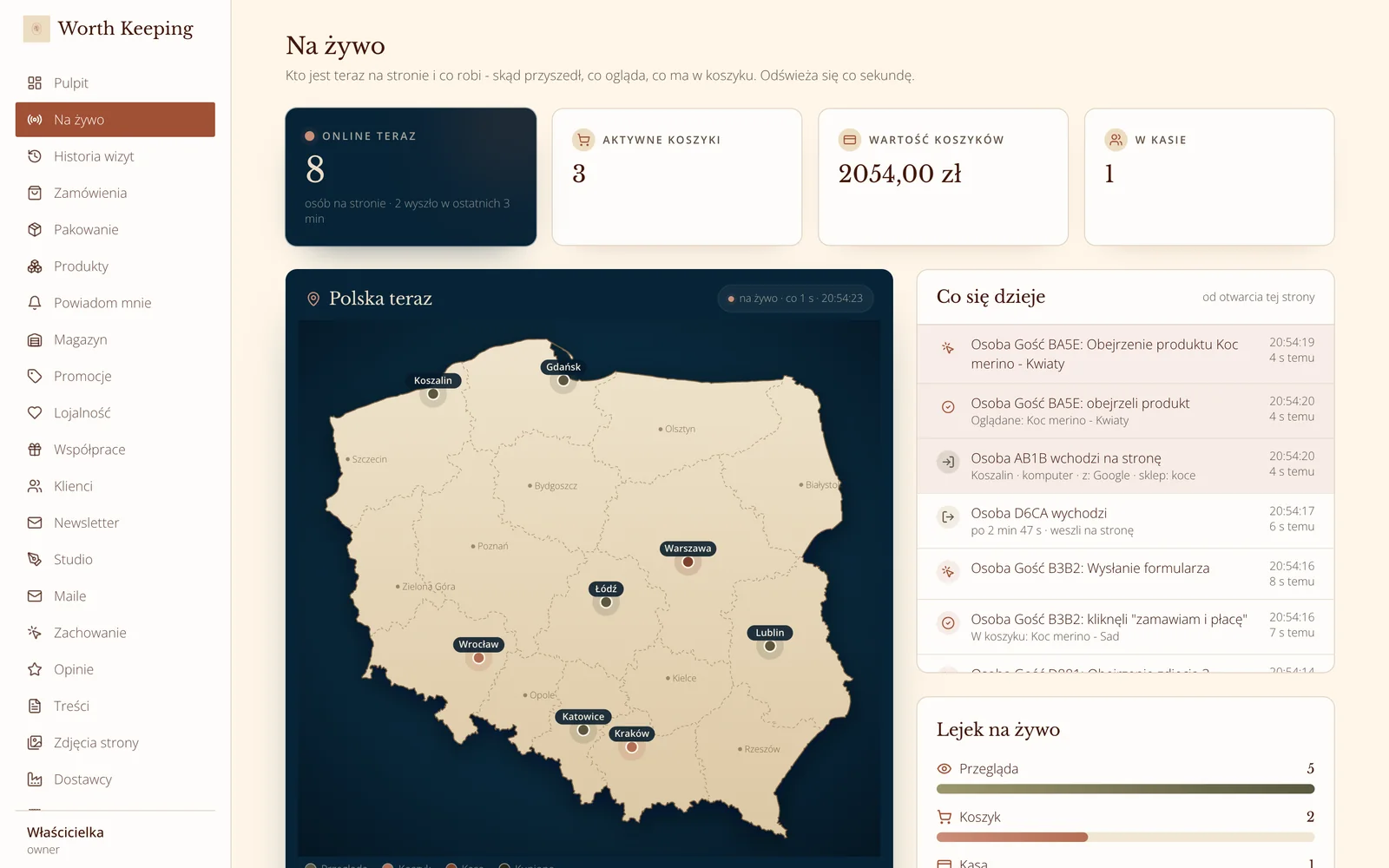The width and height of the screenshot is (1389, 868).
Task: Select the Gdańsk marker on map
Action: click(563, 380)
